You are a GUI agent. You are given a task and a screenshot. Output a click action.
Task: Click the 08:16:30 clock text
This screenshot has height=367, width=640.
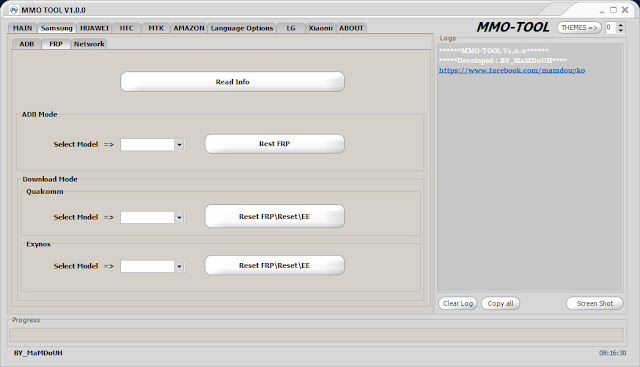612,353
